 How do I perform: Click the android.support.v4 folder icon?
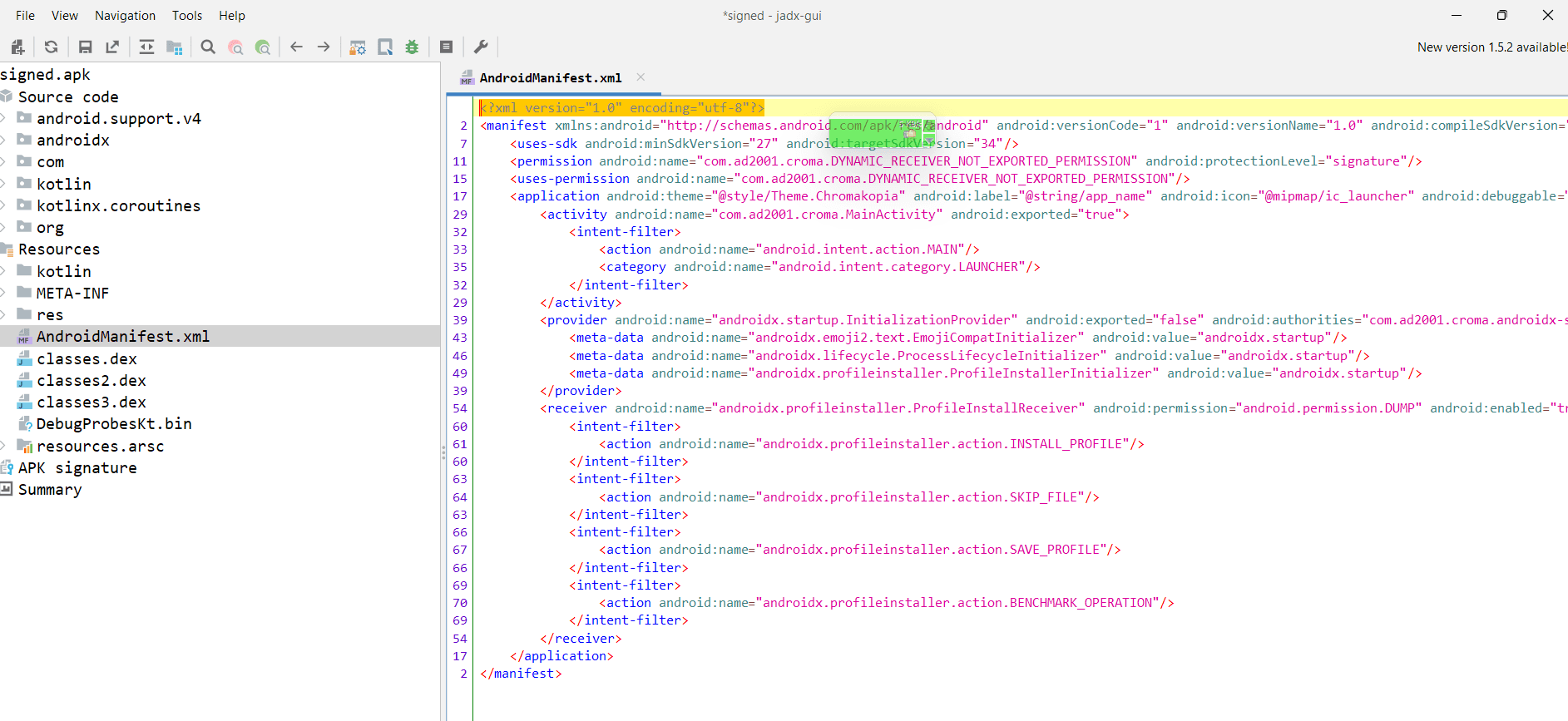click(24, 117)
